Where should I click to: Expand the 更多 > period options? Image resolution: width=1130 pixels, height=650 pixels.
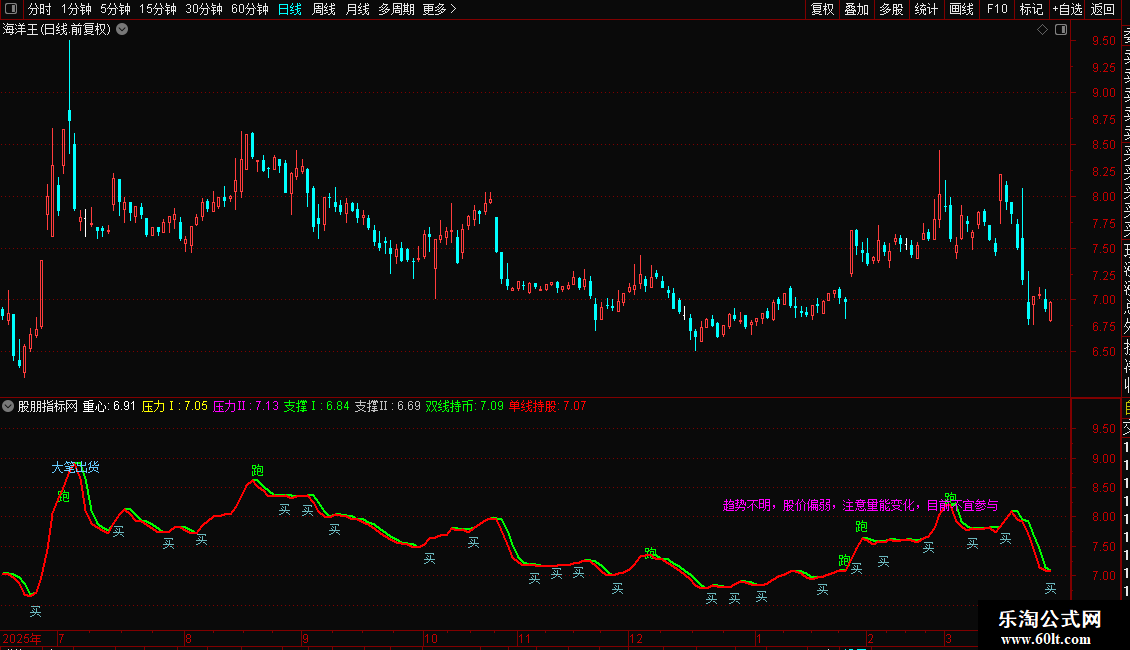click(x=439, y=9)
